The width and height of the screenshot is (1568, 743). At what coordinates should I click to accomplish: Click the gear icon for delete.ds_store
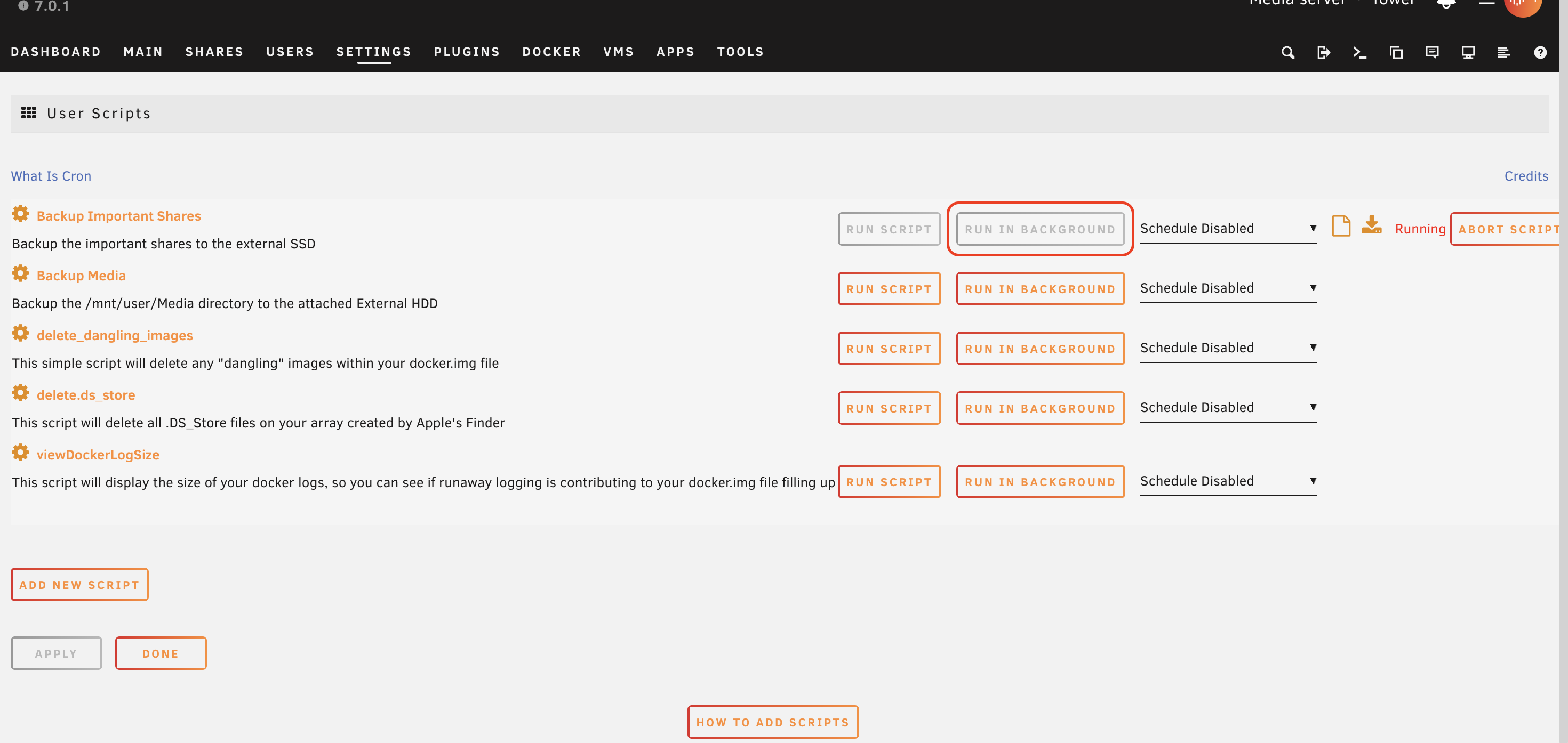[x=20, y=393]
